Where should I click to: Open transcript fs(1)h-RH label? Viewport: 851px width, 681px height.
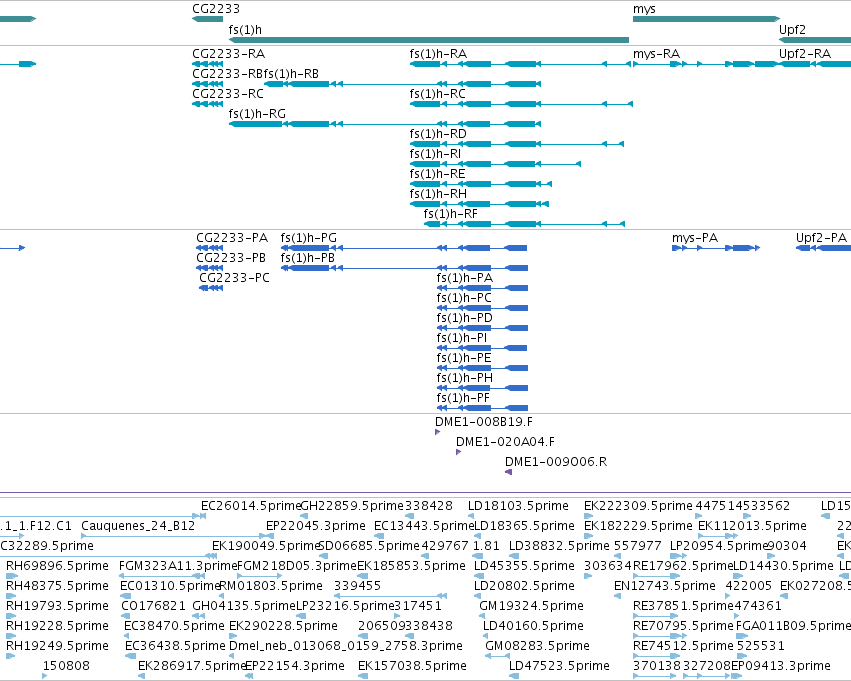[438, 194]
